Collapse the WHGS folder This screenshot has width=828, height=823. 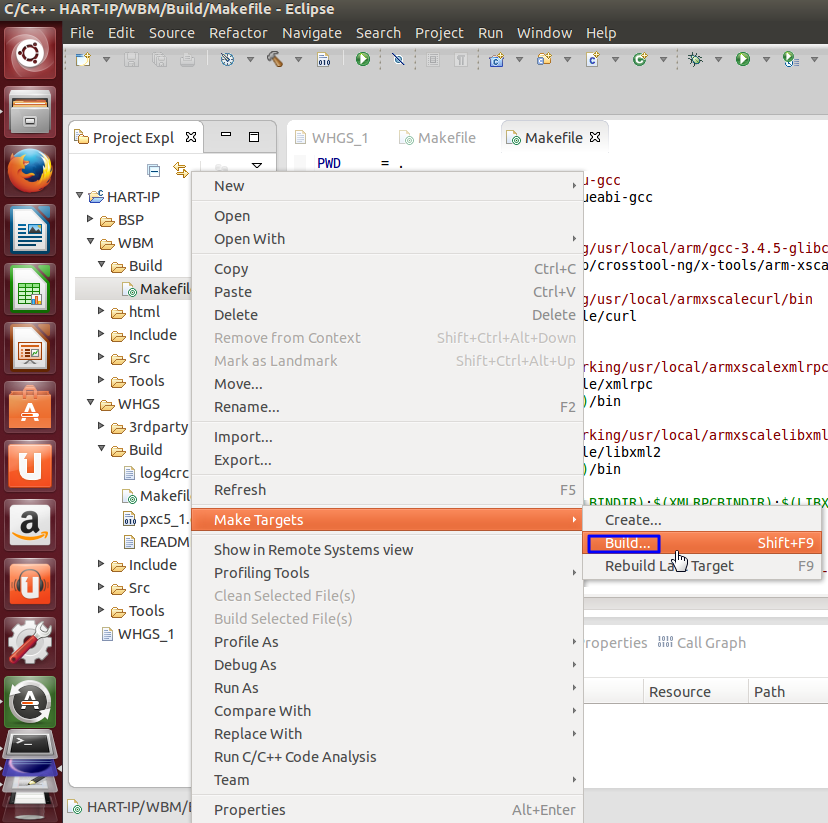90,403
